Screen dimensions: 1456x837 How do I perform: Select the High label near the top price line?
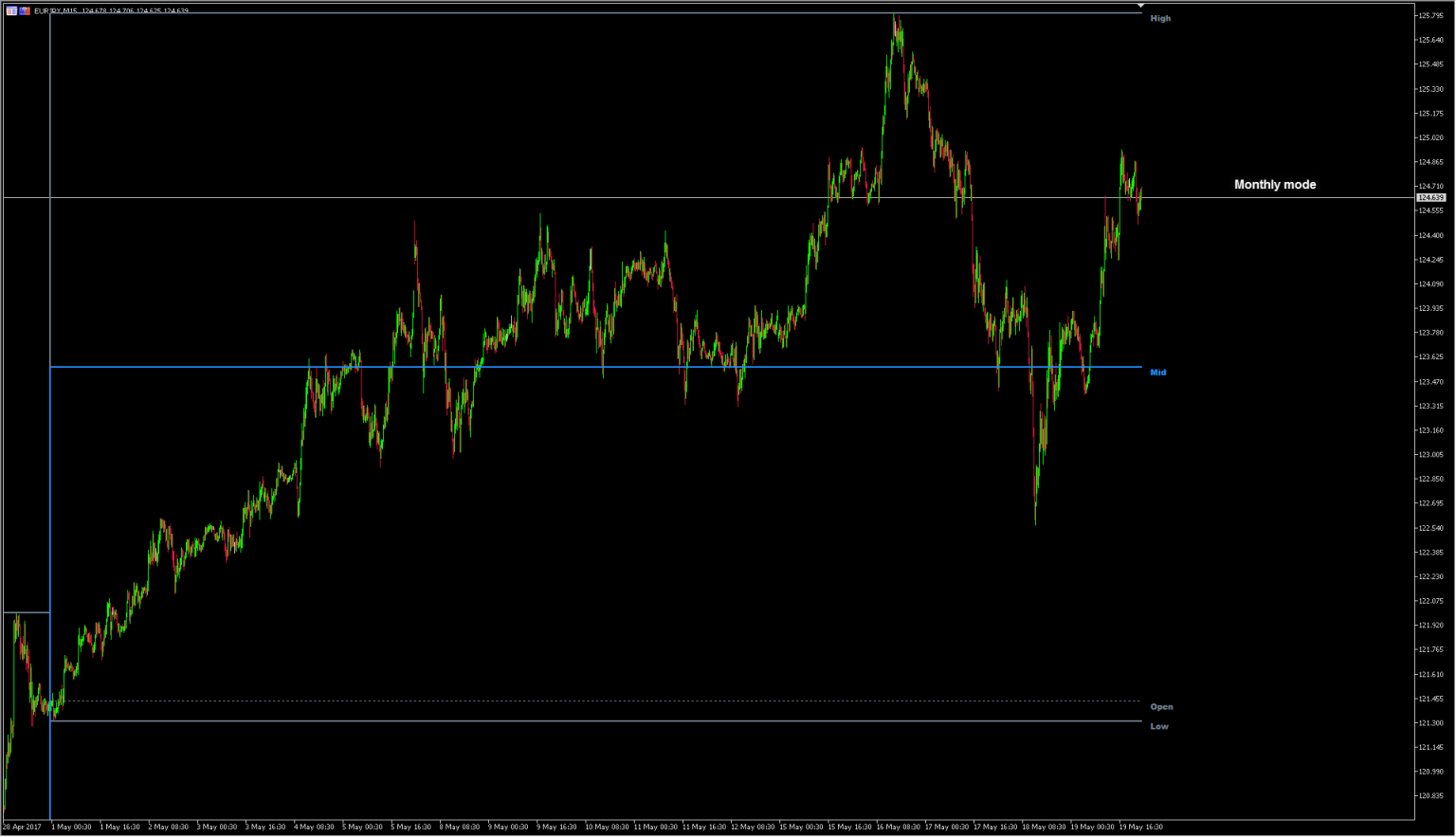pyautogui.click(x=1159, y=17)
